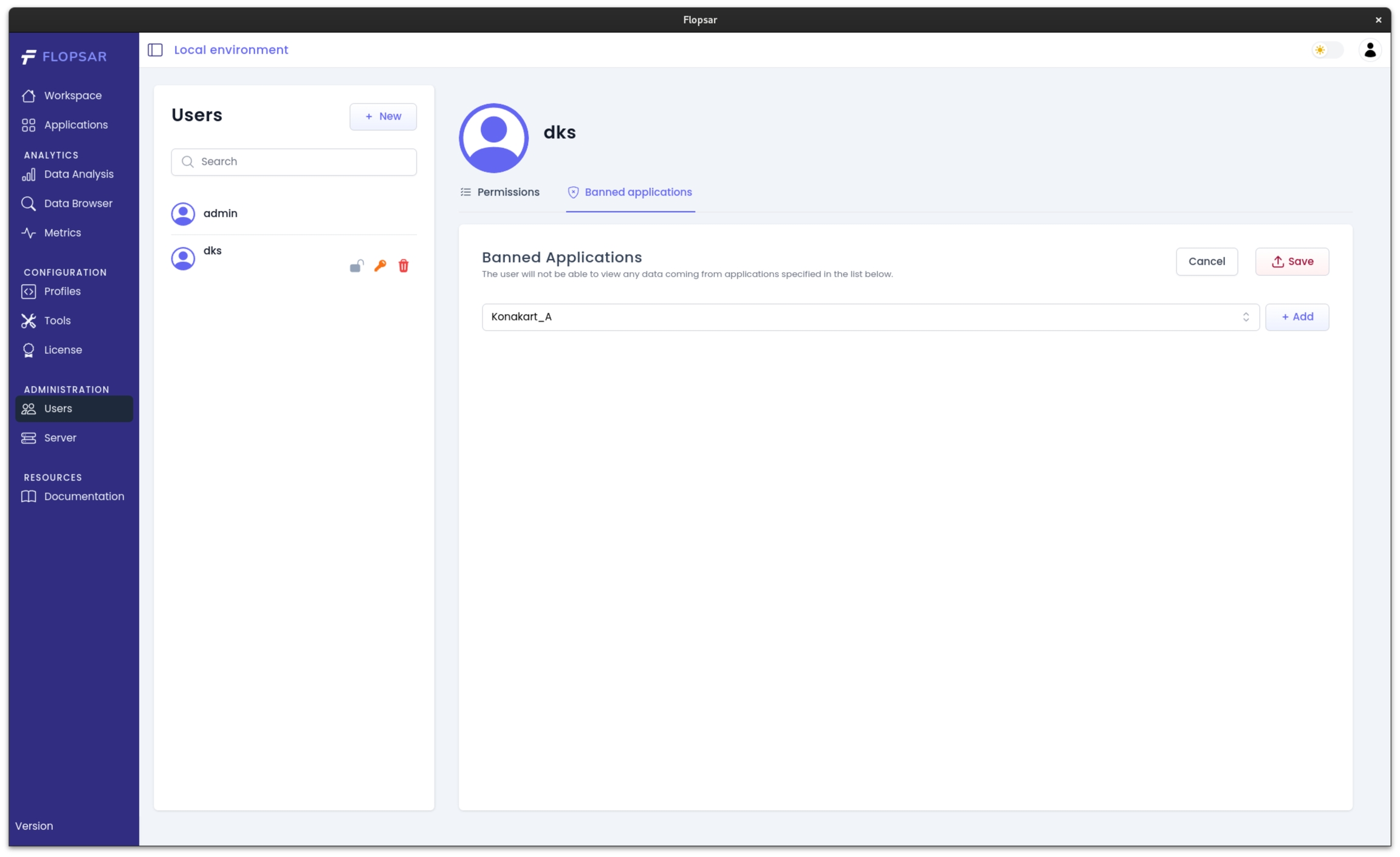Image resolution: width=1400 pixels, height=857 pixels.
Task: Click the orange key icon for dks
Action: [x=380, y=266]
